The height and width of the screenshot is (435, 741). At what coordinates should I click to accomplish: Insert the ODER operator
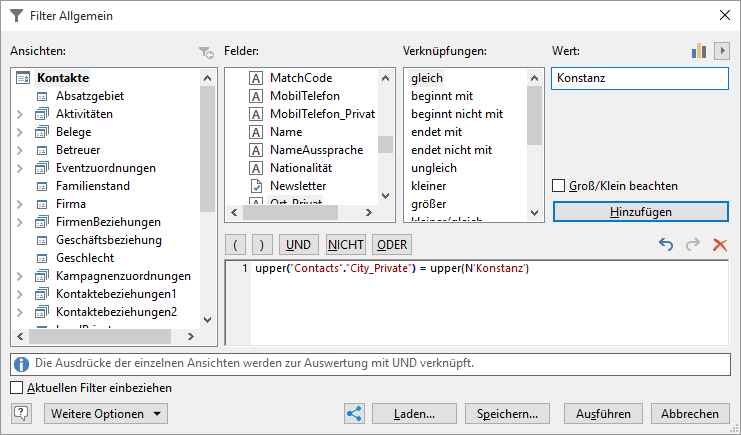click(391, 244)
